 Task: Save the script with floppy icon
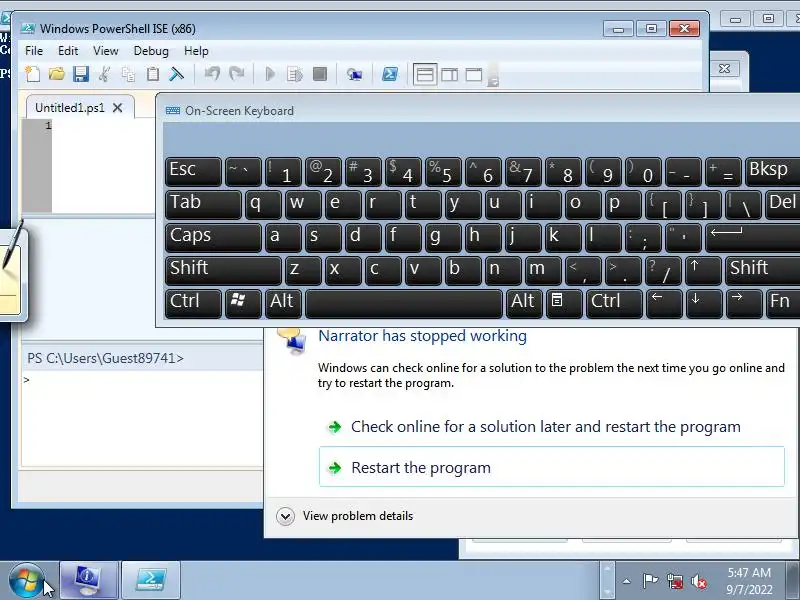click(x=81, y=74)
